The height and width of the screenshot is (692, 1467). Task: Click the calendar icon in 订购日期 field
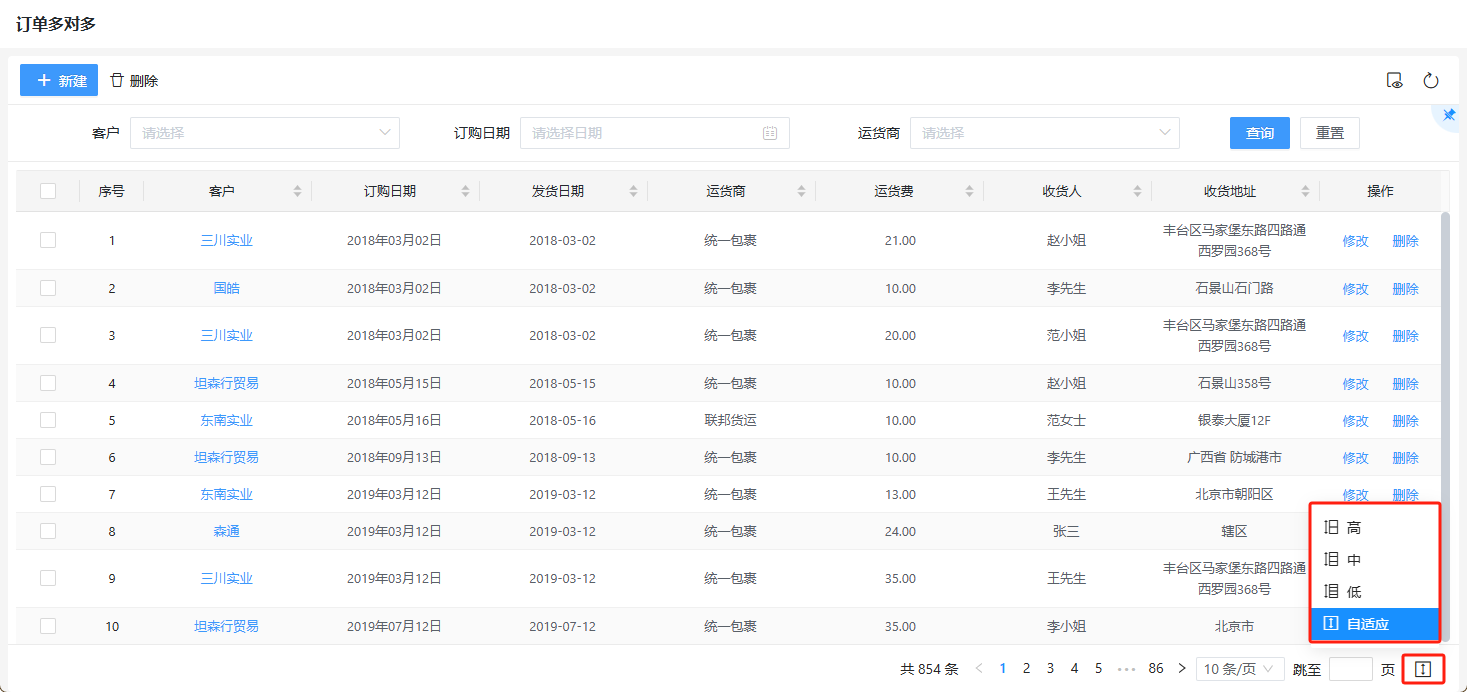tap(770, 133)
